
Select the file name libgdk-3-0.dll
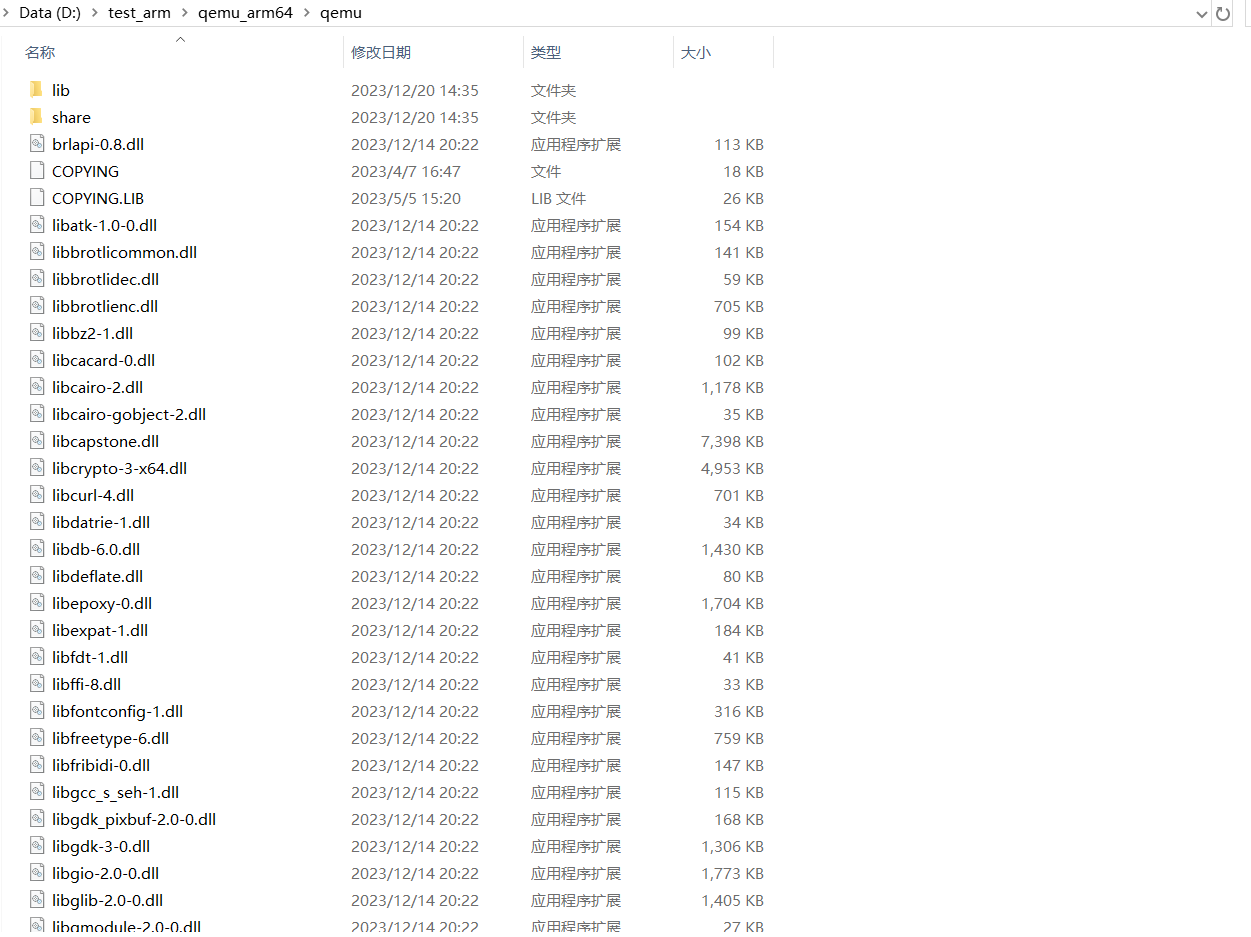click(x=101, y=846)
